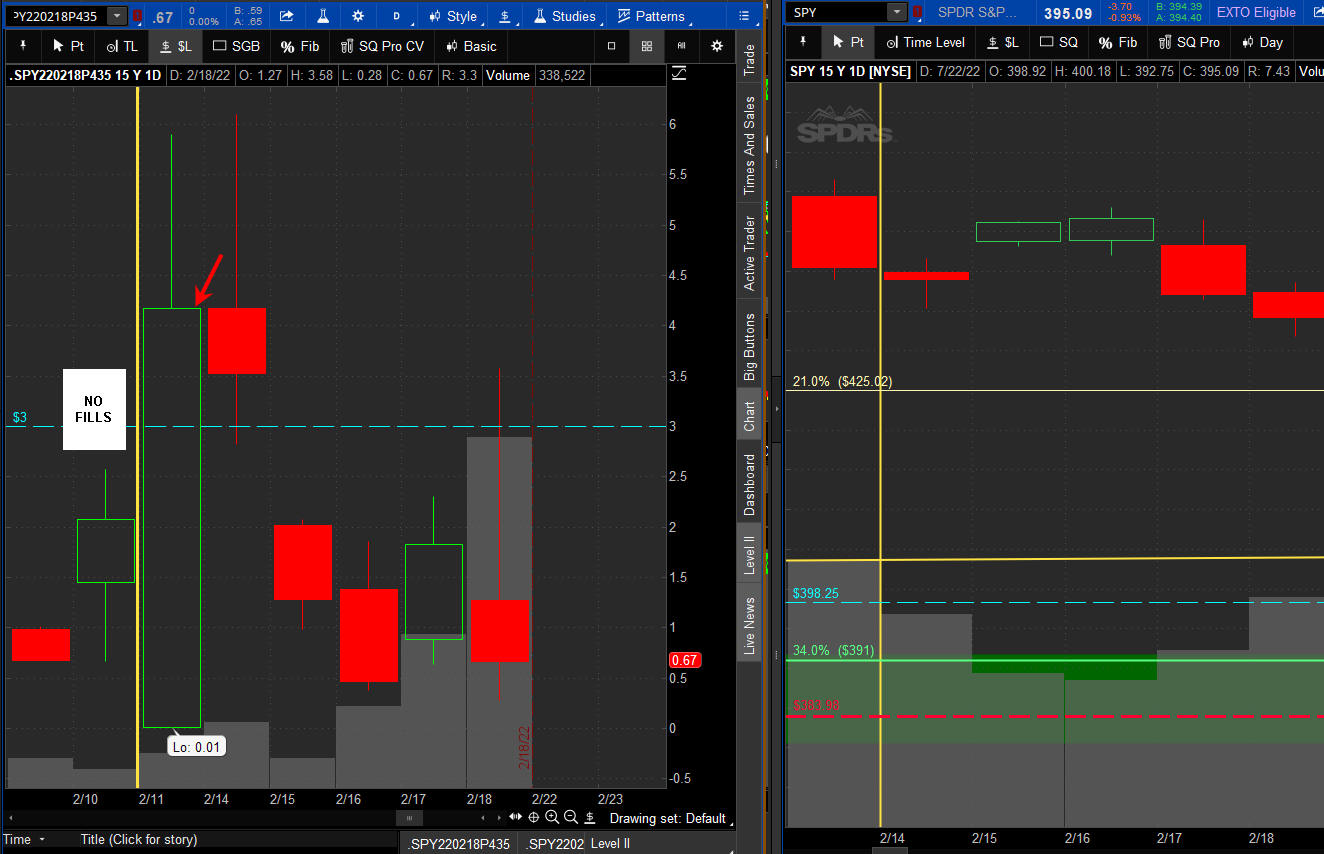This screenshot has height=854, width=1324.
Task: Apply the SQ Pro CV study set
Action: click(382, 46)
